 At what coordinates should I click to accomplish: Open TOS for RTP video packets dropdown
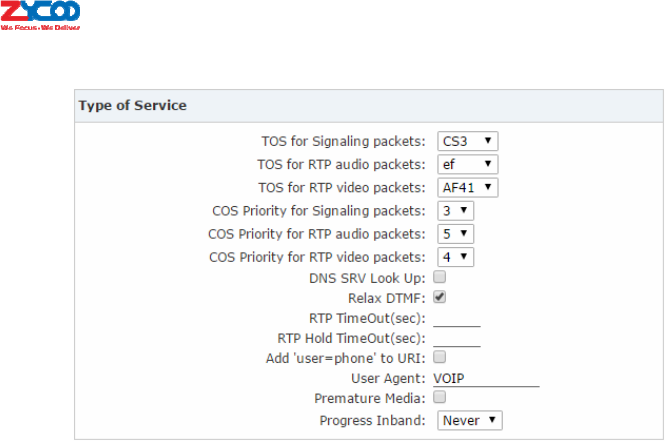(468, 187)
